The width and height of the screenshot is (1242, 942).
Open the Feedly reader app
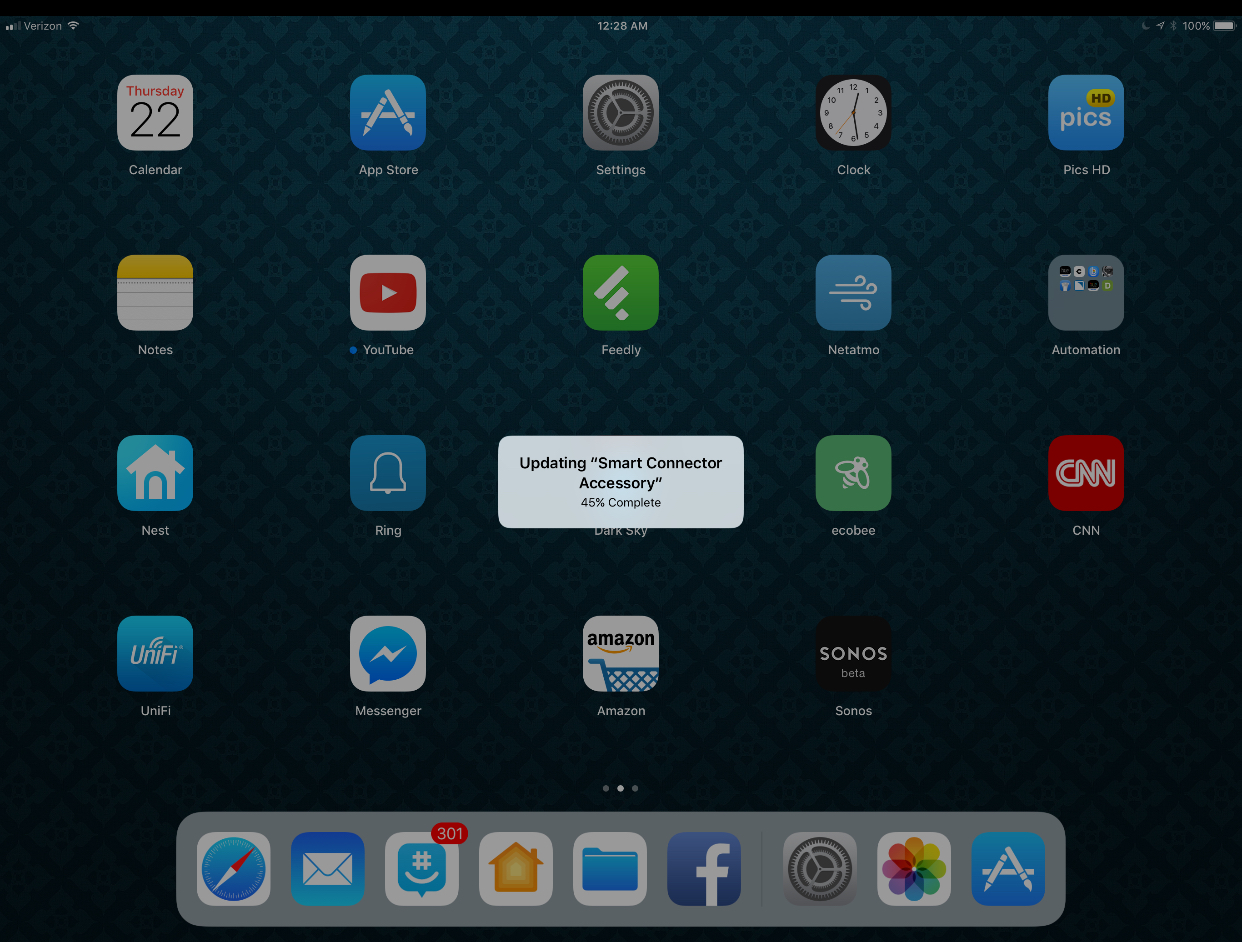coord(621,293)
